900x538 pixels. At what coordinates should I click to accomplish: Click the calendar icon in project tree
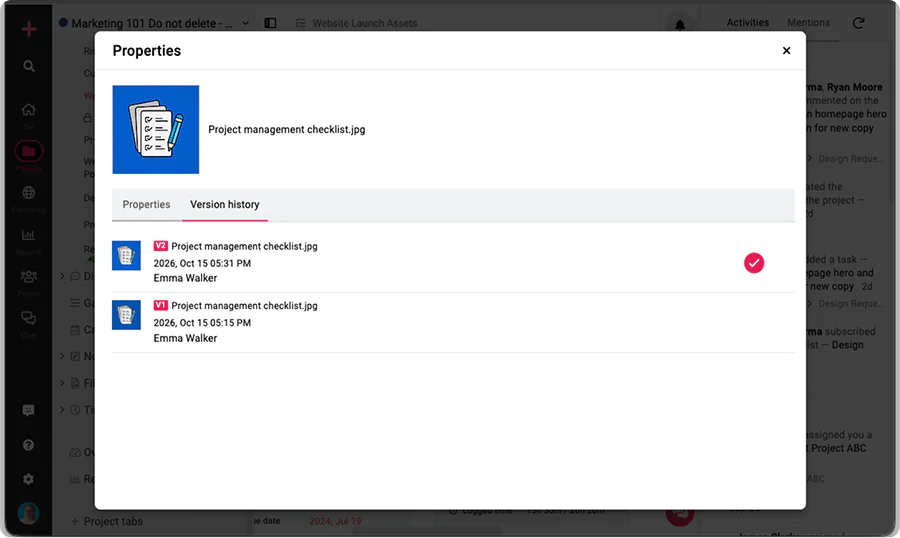tap(75, 330)
